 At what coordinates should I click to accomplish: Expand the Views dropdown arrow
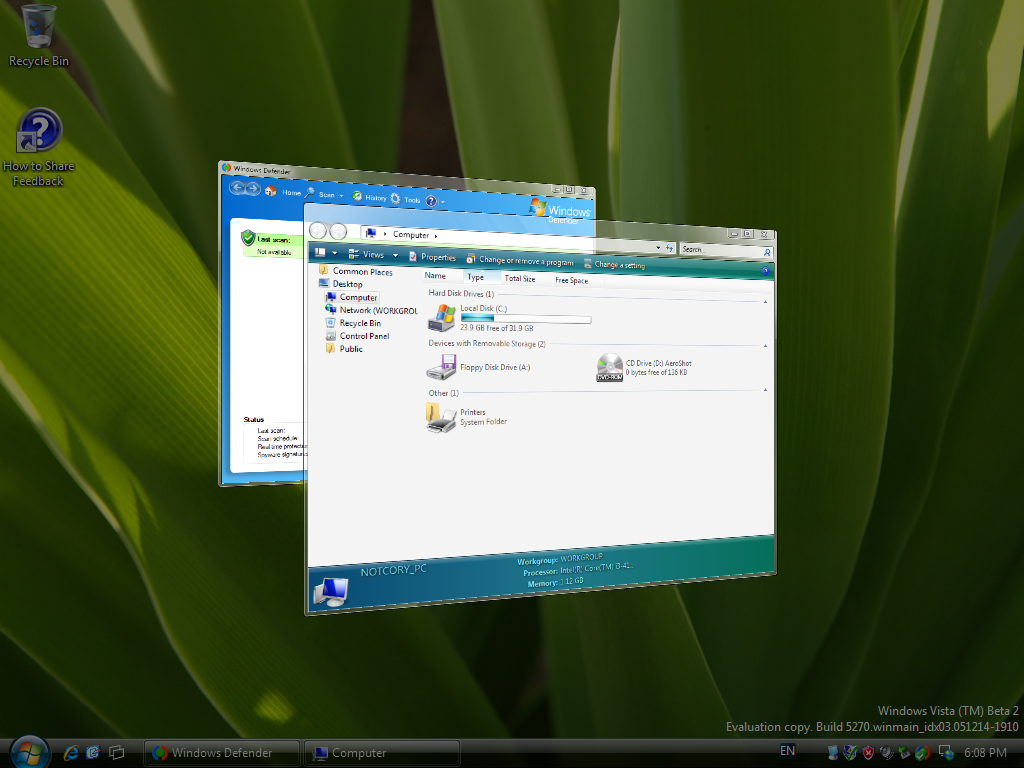click(395, 255)
